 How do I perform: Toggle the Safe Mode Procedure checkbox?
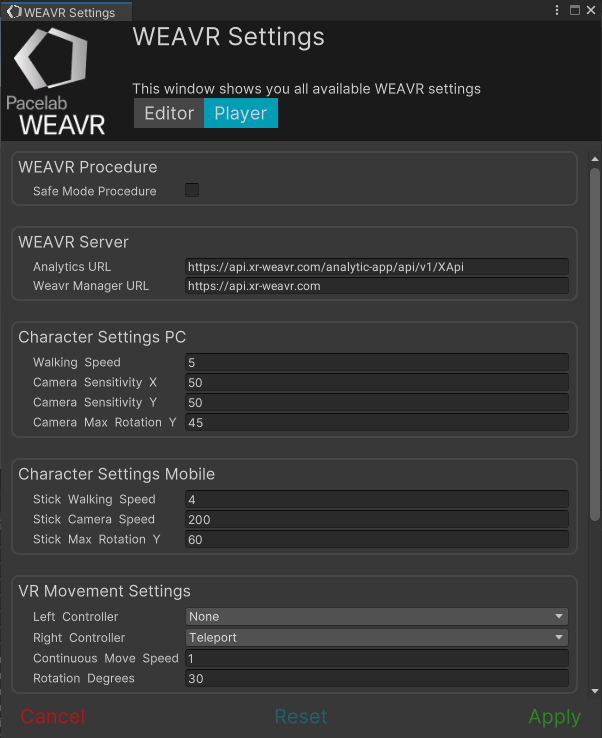pos(192,190)
